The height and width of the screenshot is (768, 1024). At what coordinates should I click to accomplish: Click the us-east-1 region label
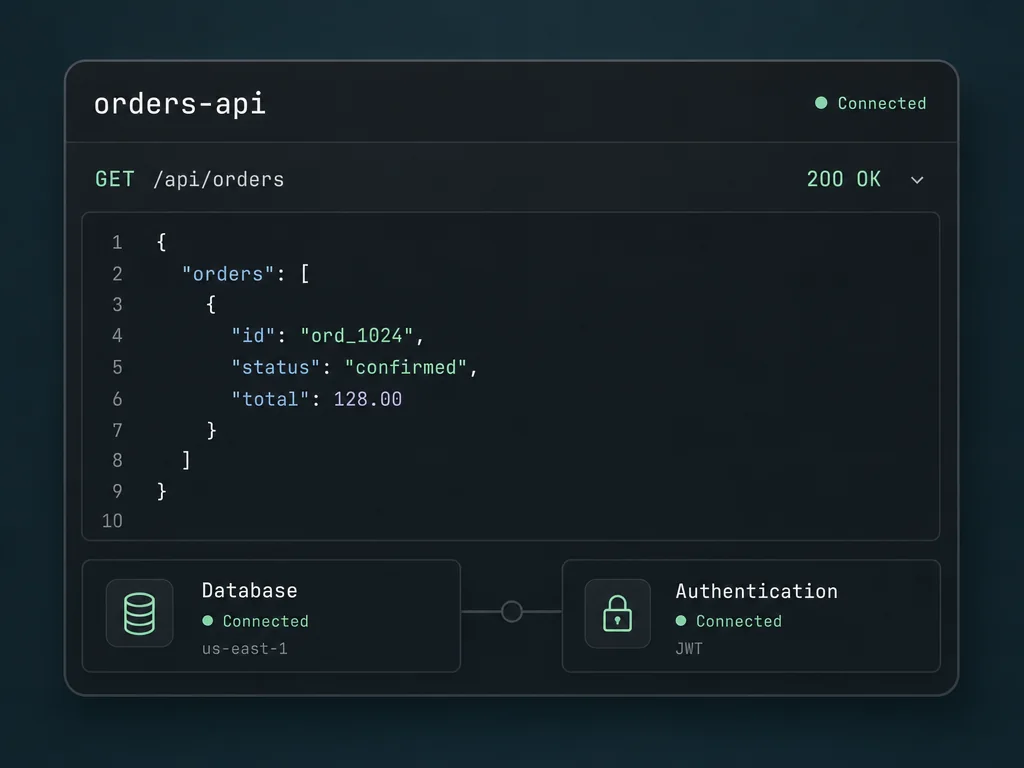(x=244, y=648)
